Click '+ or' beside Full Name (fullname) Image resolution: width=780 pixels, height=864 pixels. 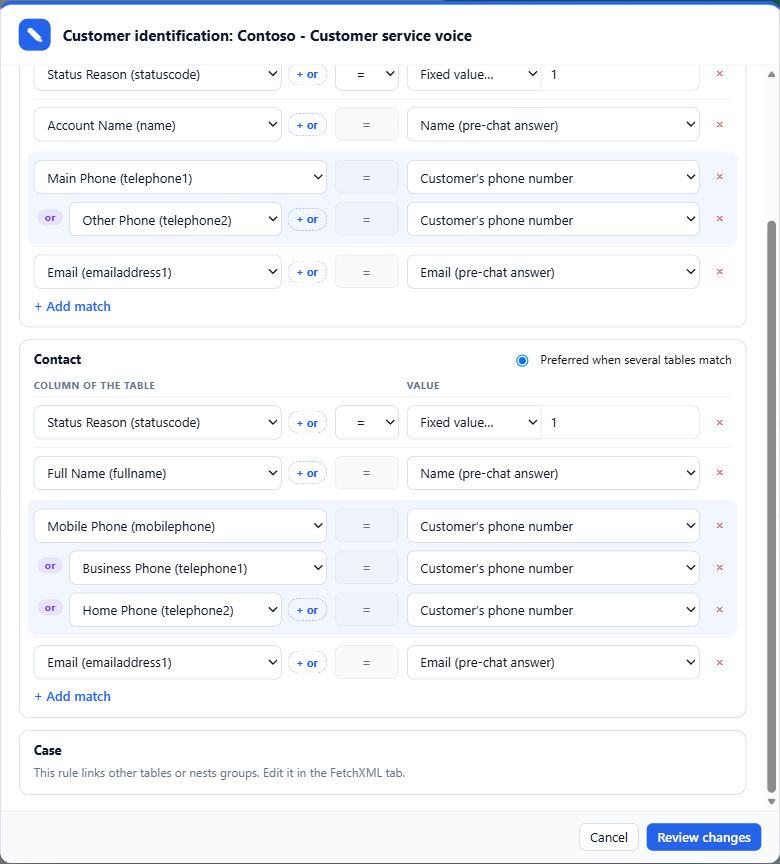tap(307, 473)
